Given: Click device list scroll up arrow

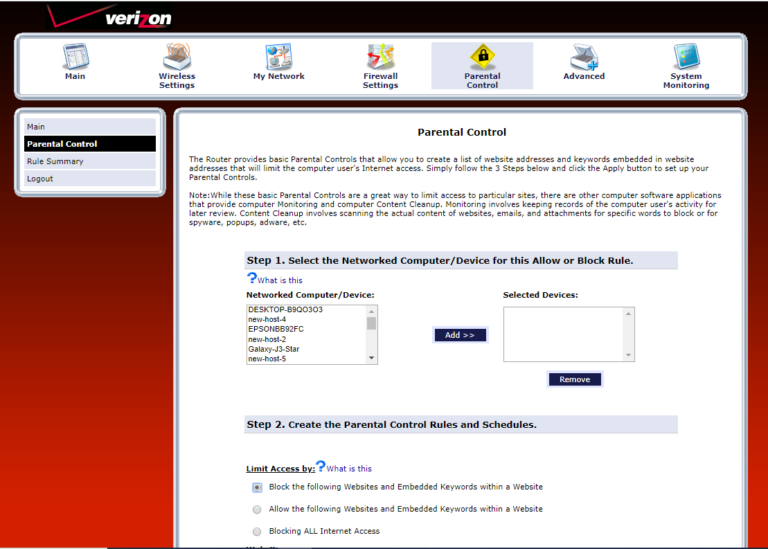Looking at the screenshot, I should 371,311.
